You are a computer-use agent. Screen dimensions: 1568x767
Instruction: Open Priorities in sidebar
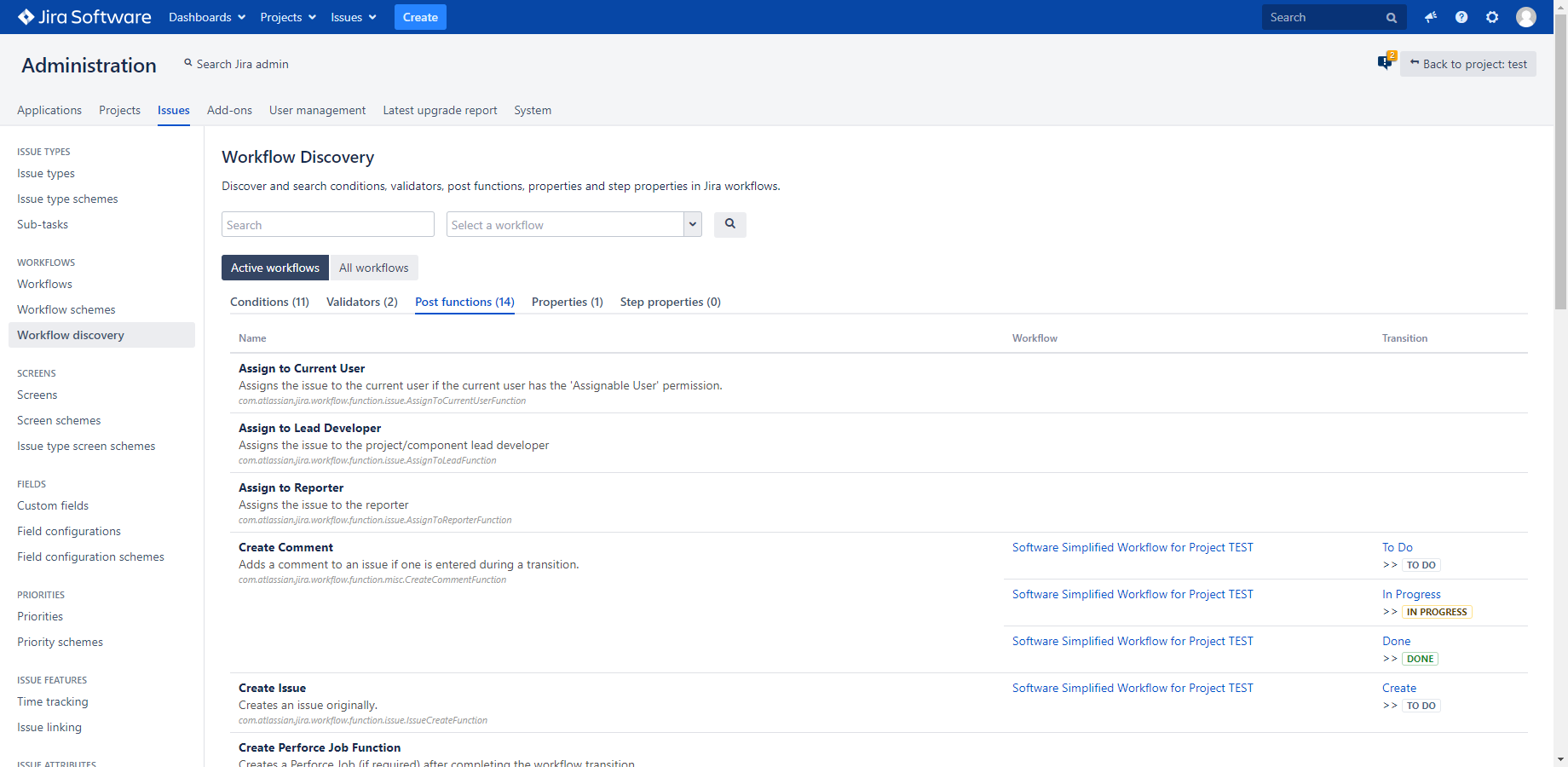[40, 616]
